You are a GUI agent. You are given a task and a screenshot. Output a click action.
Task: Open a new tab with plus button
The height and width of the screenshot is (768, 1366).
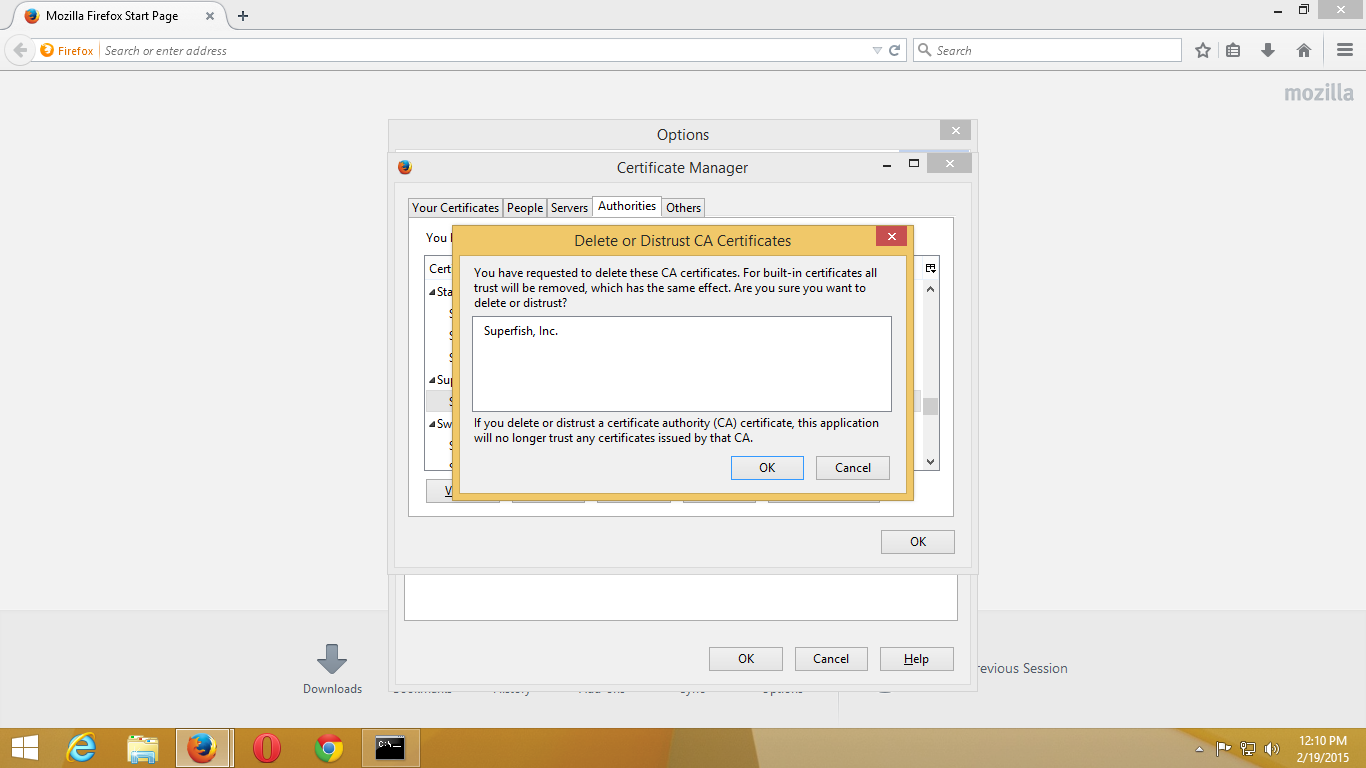[x=243, y=16]
